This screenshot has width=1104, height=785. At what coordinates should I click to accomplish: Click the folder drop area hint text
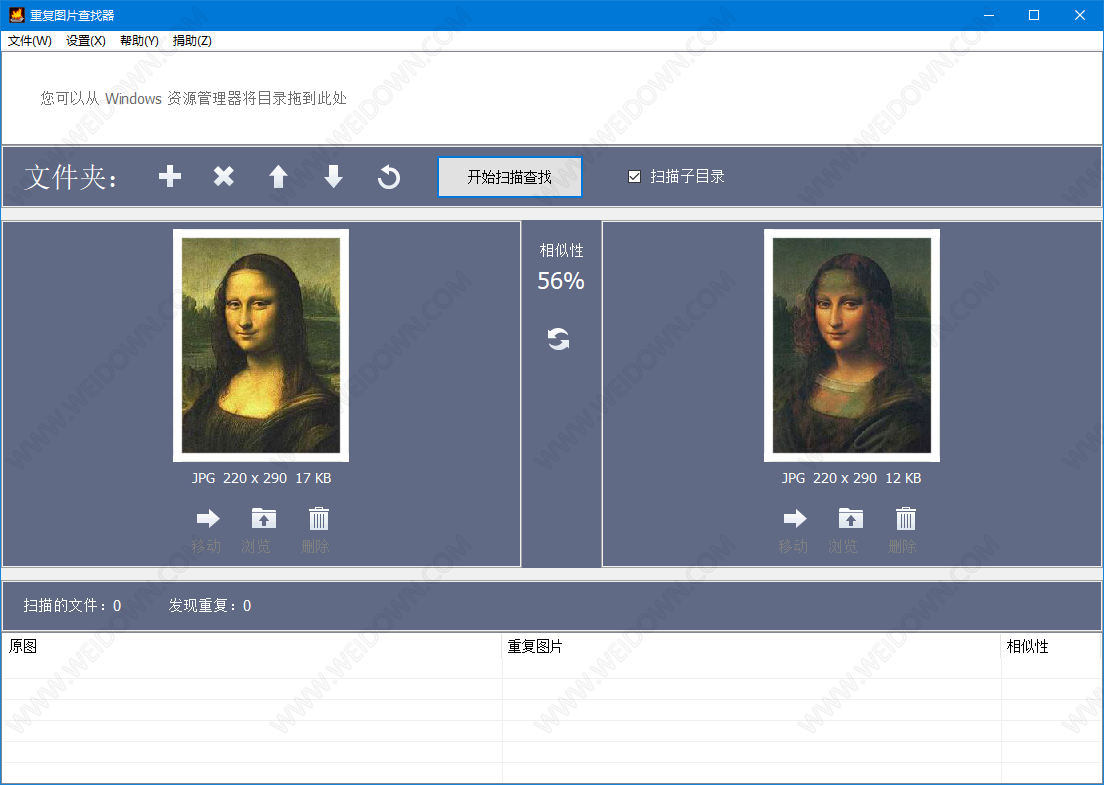coord(194,99)
